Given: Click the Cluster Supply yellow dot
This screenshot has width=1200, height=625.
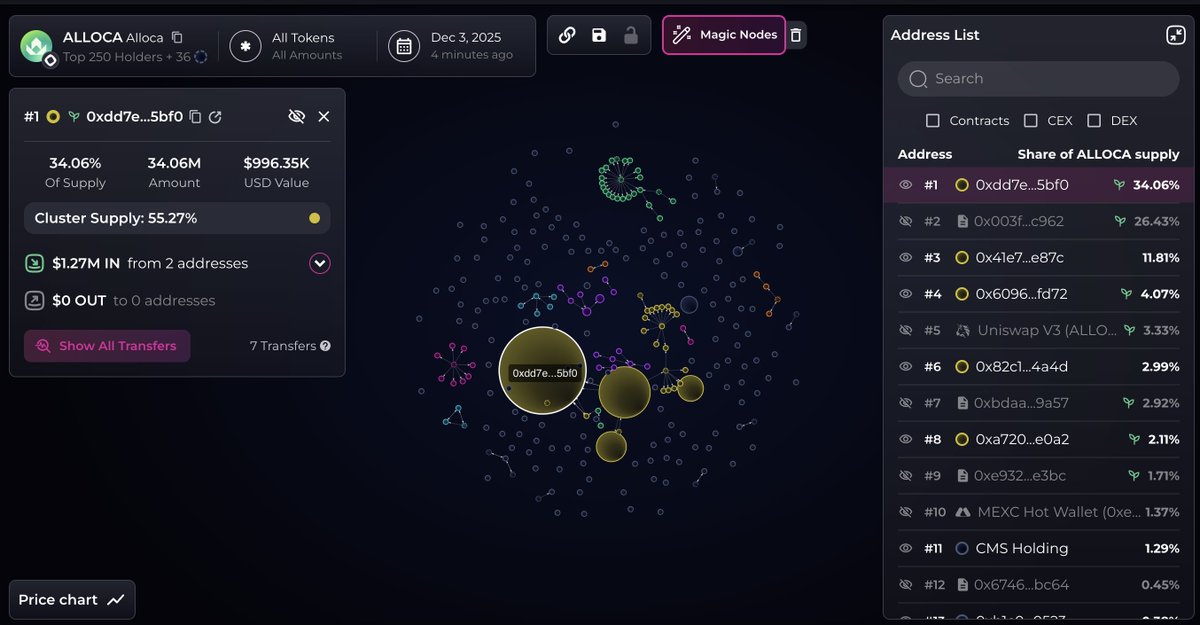Looking at the screenshot, I should pos(314,218).
